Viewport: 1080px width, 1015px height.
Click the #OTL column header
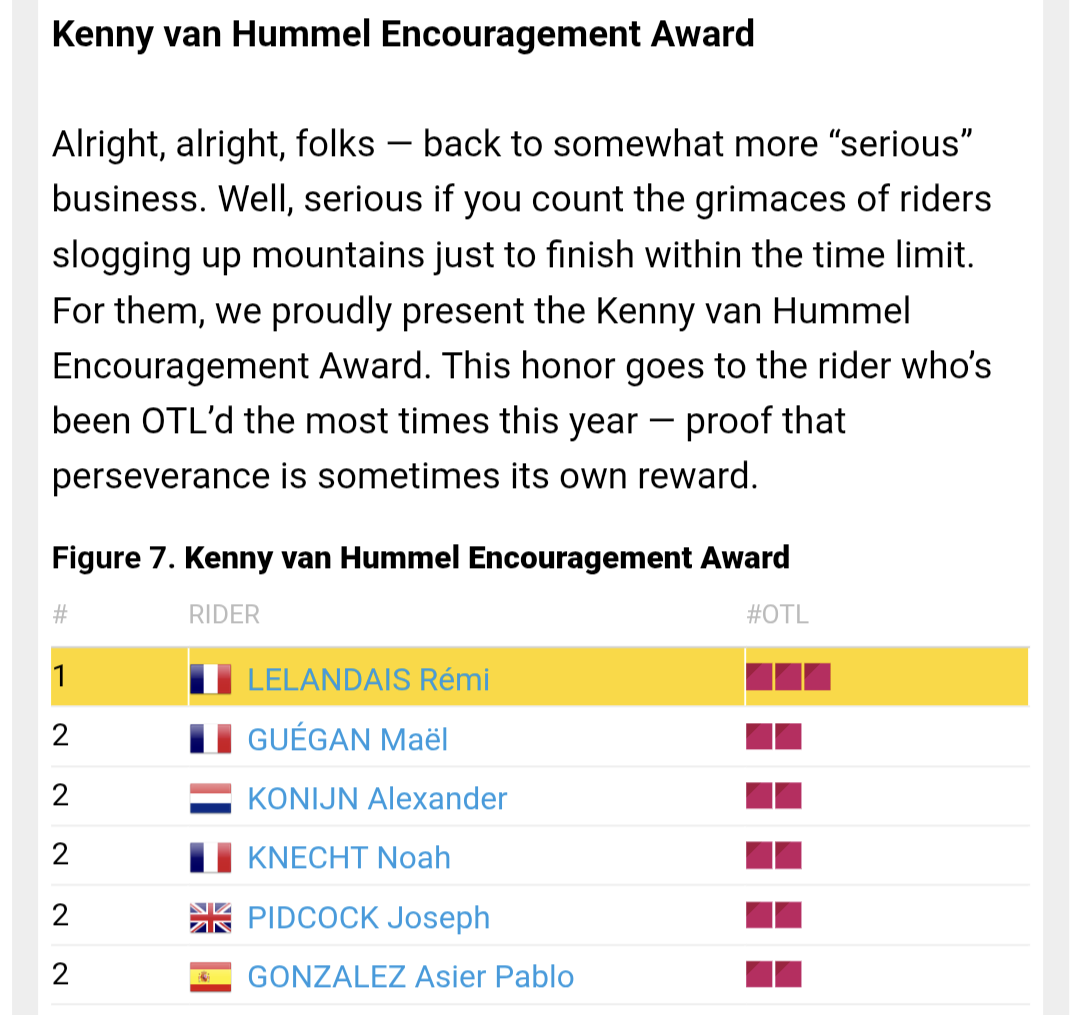[x=777, y=615]
